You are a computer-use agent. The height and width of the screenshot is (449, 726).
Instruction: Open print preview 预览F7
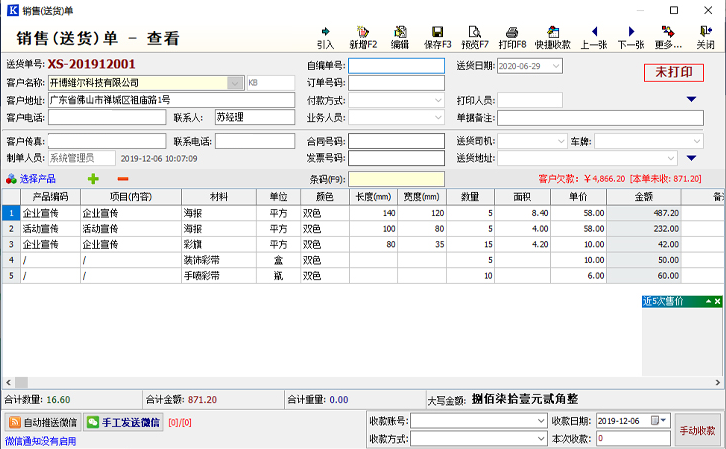click(x=475, y=38)
